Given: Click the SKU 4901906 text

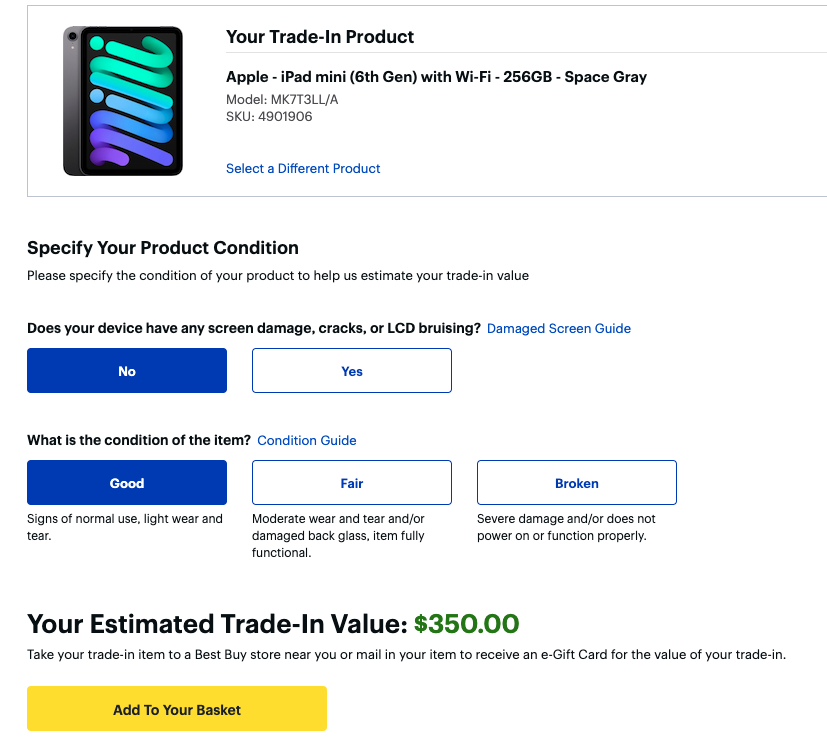Looking at the screenshot, I should 269,117.
